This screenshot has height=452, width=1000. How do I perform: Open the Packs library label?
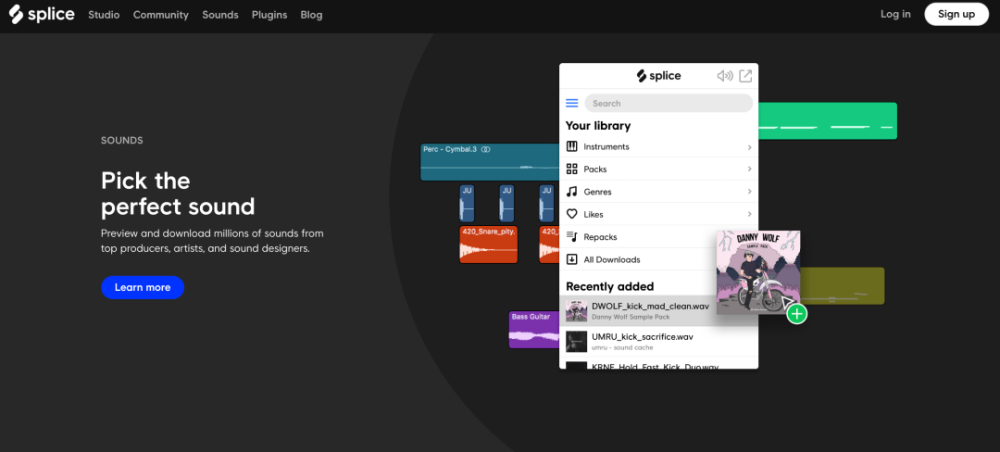coord(595,169)
